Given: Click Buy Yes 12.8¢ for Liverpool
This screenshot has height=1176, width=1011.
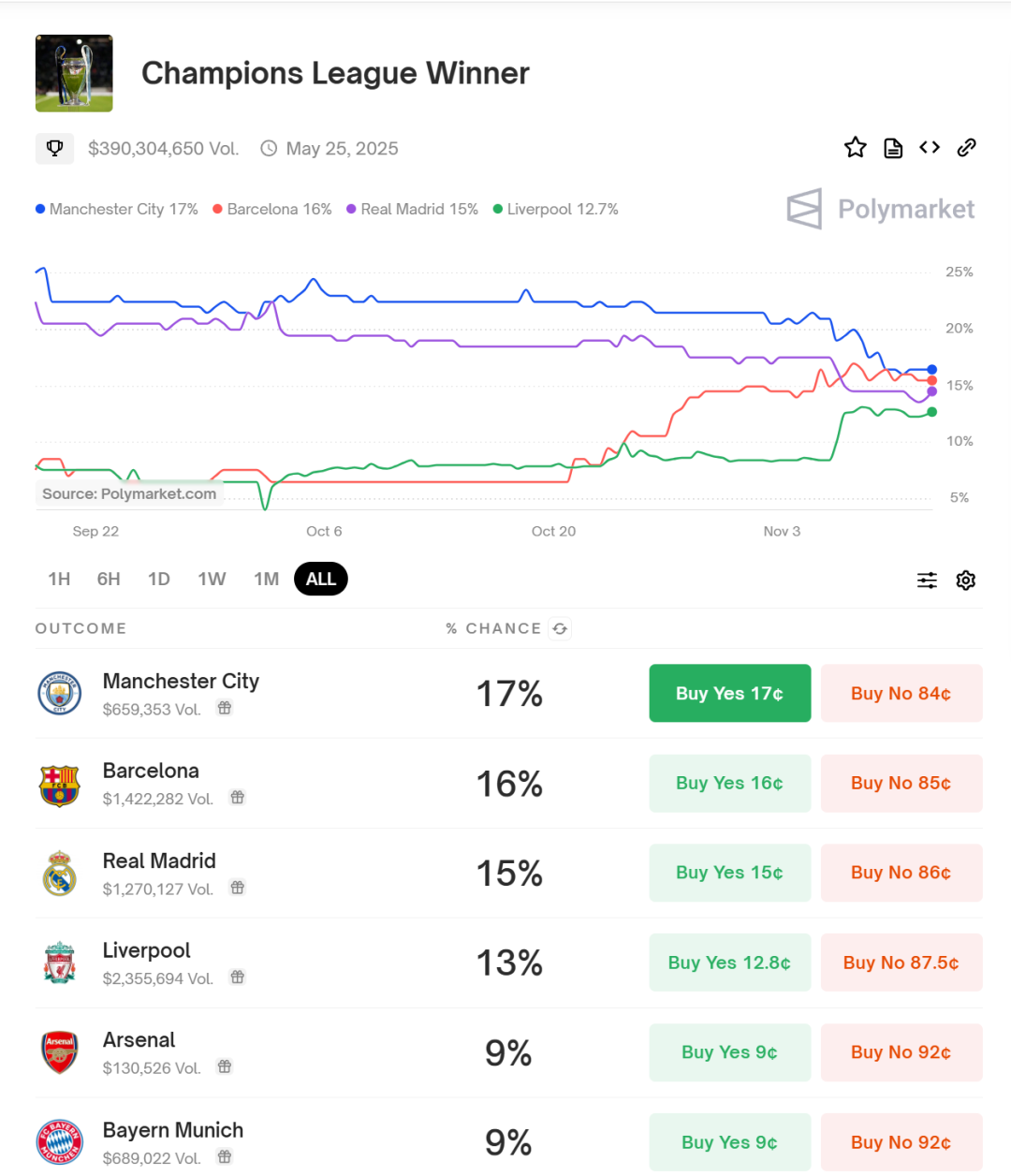Looking at the screenshot, I should pos(729,963).
